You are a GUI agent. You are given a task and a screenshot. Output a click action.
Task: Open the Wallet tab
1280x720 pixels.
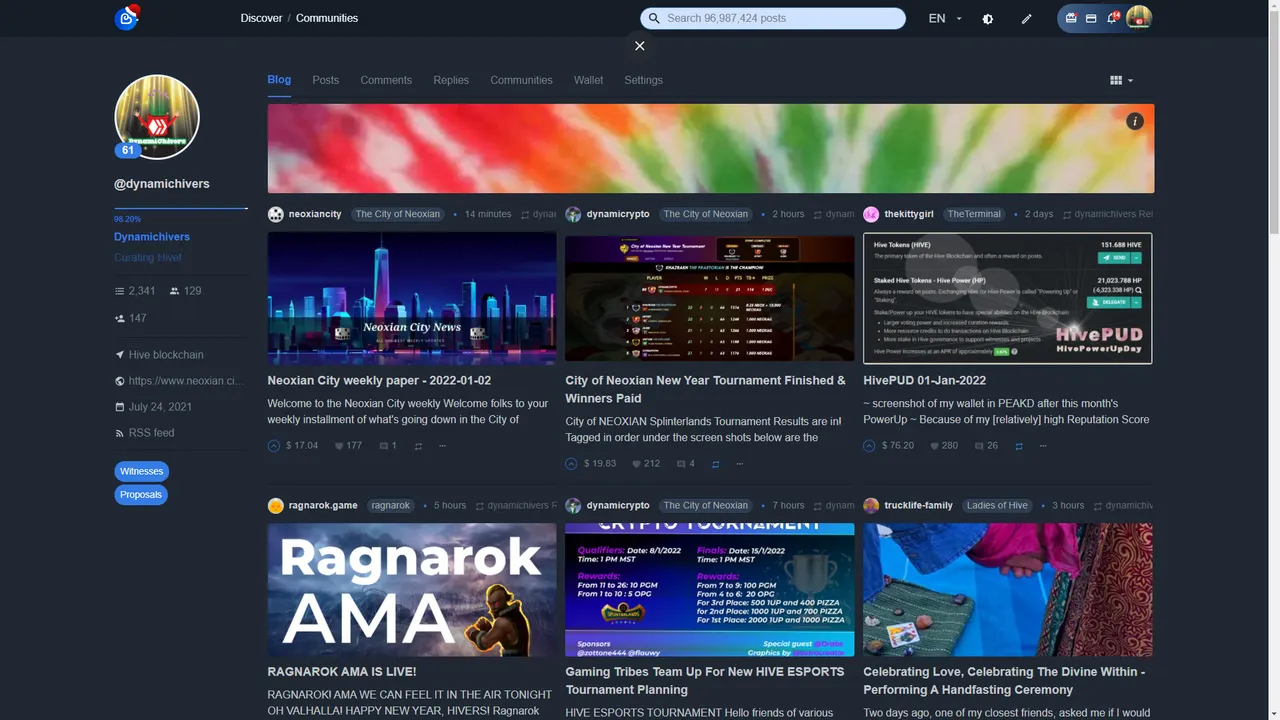click(x=588, y=80)
